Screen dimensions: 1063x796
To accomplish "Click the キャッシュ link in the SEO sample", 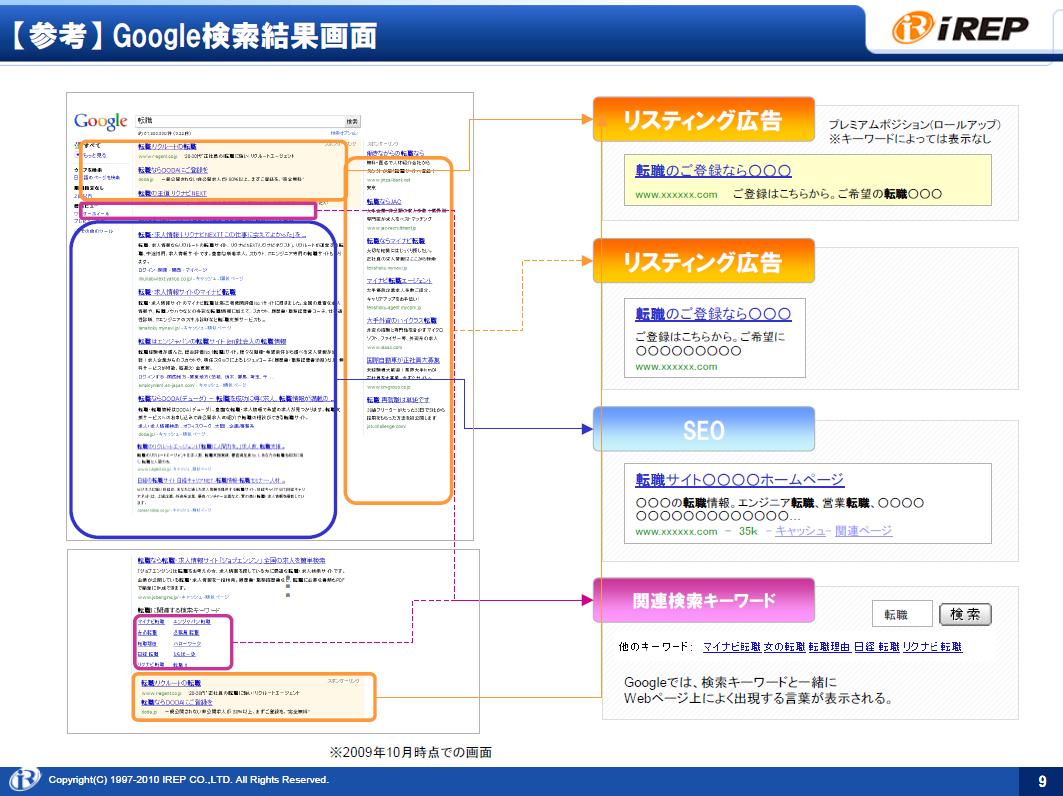I will (800, 531).
